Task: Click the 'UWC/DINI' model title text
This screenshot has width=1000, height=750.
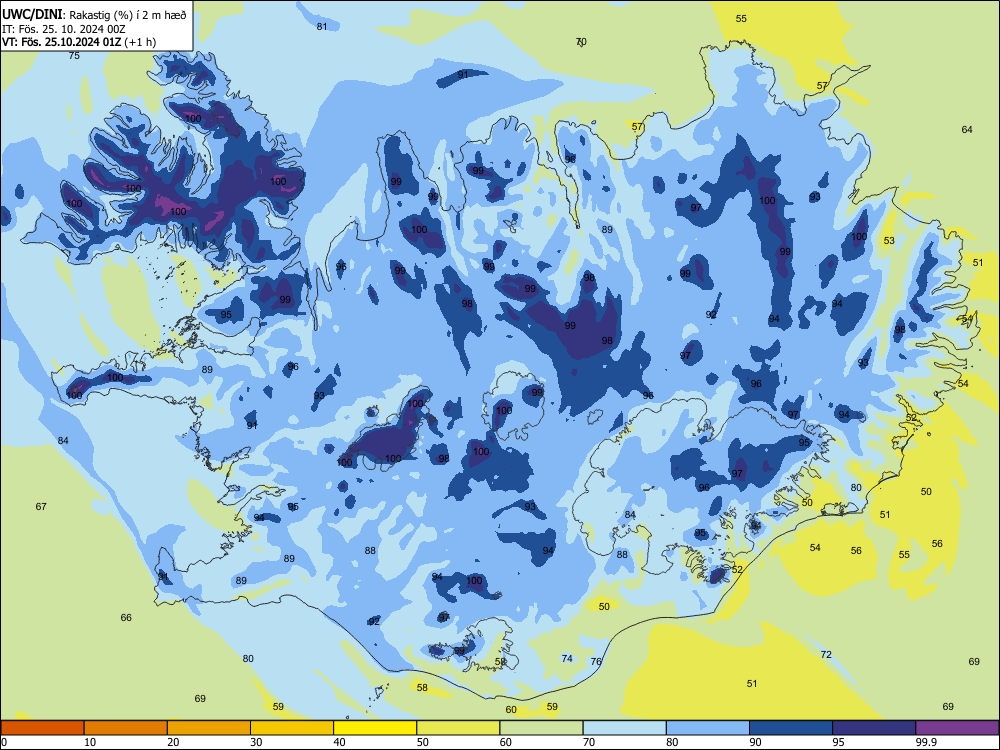Action: coord(32,14)
